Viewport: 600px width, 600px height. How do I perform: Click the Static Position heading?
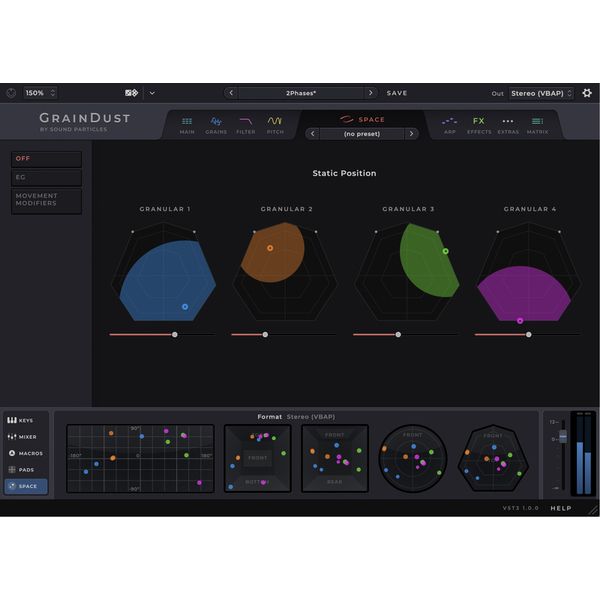click(x=344, y=173)
